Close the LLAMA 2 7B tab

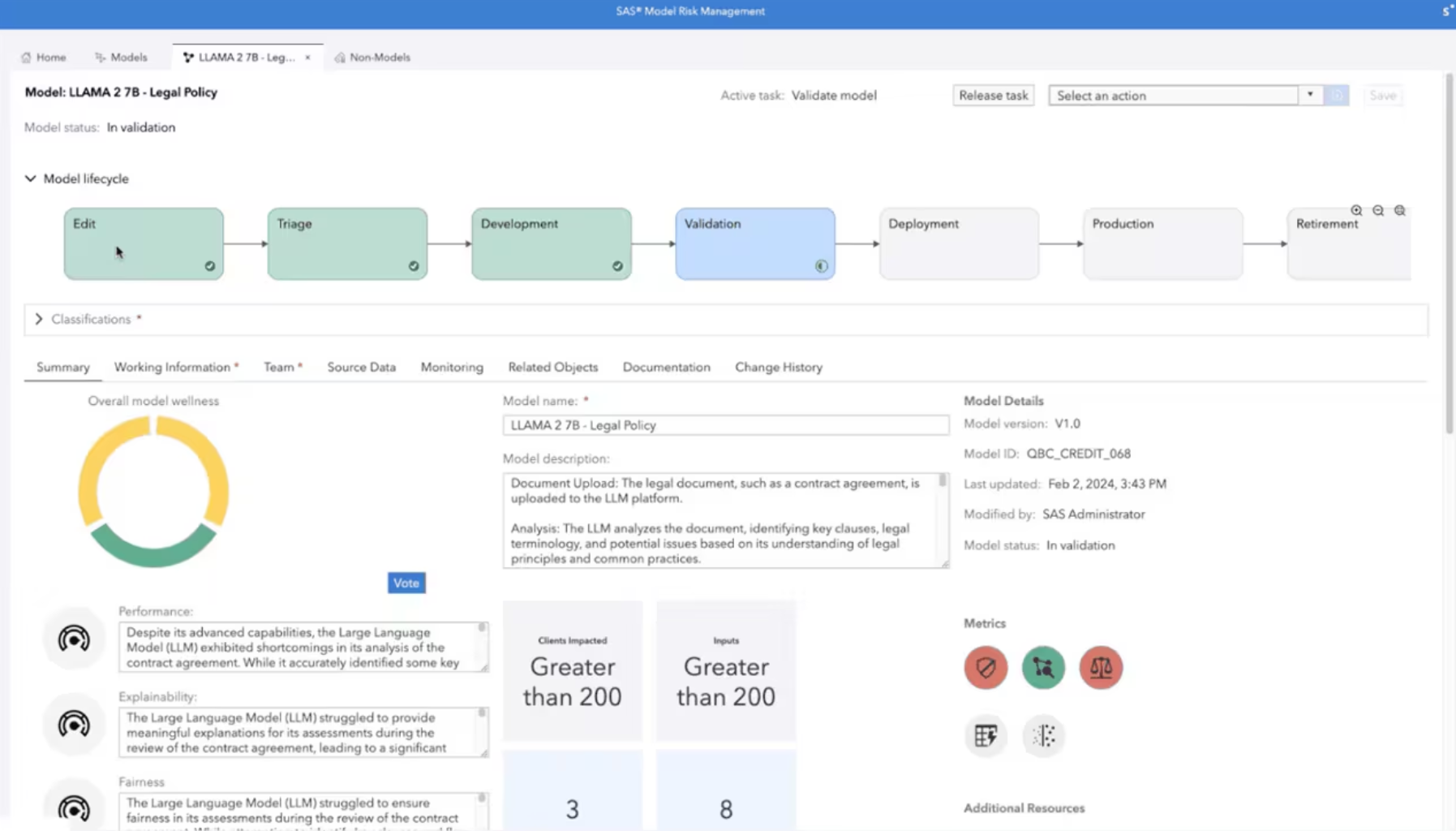tap(307, 58)
